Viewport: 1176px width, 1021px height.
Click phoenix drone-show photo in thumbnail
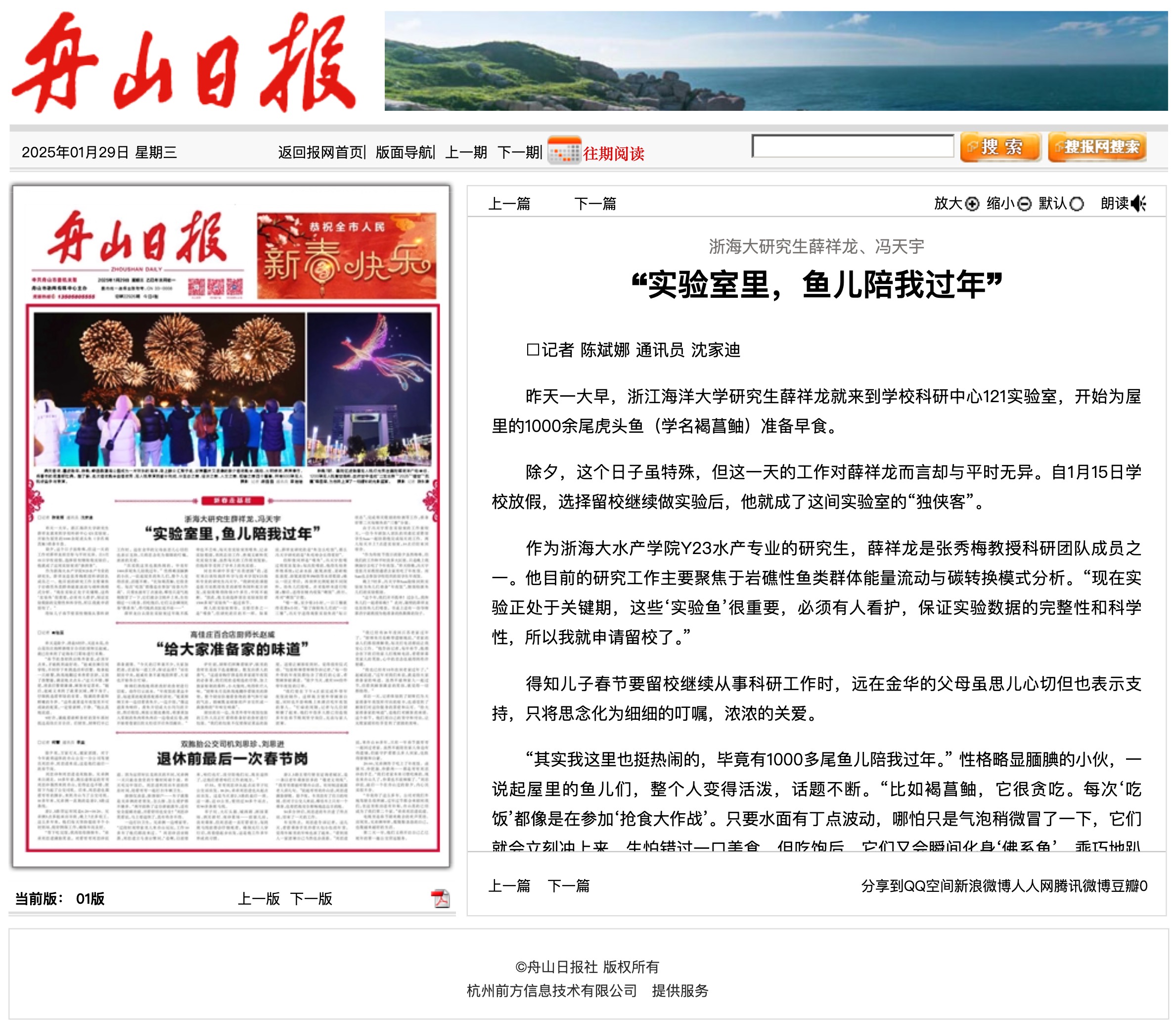[x=369, y=389]
